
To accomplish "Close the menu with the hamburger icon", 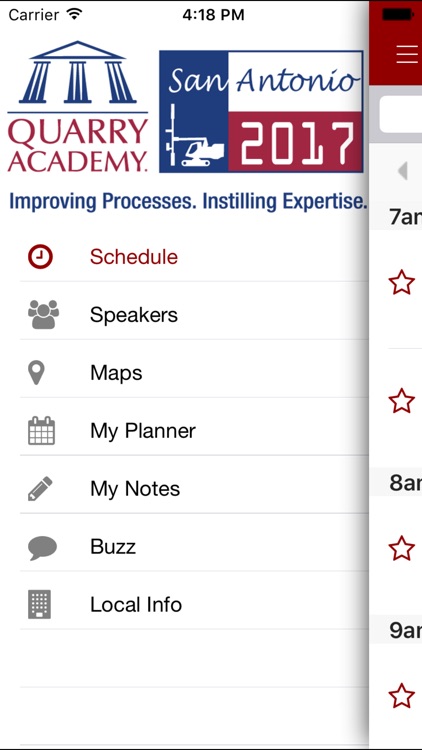I will 408,54.
